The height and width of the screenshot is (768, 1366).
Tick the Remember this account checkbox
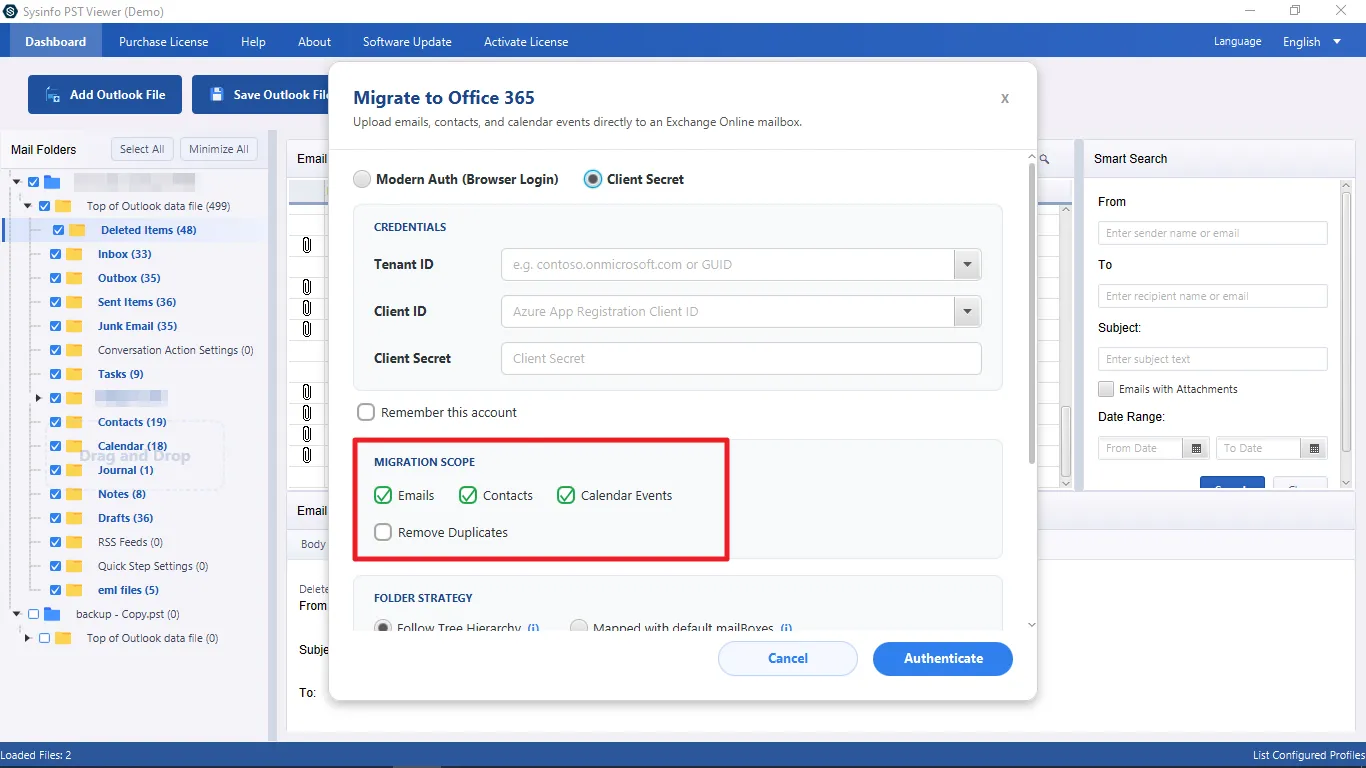pos(366,412)
